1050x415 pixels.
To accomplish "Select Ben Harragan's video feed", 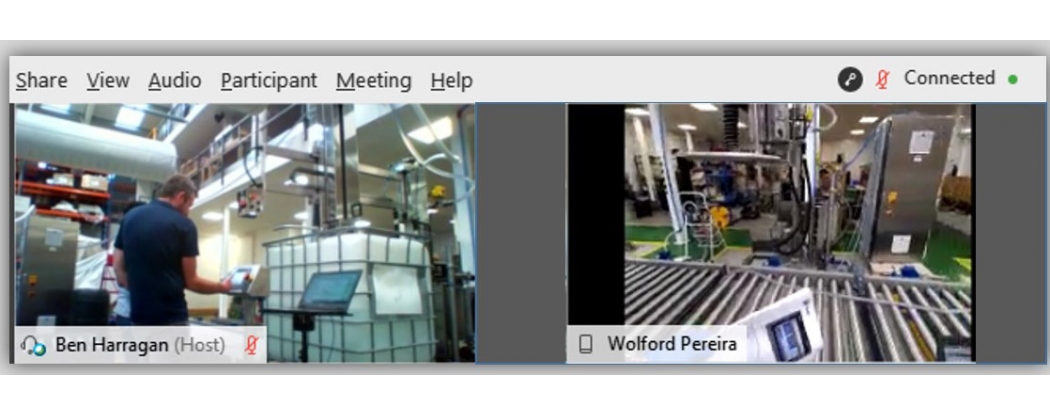I will click(240, 220).
